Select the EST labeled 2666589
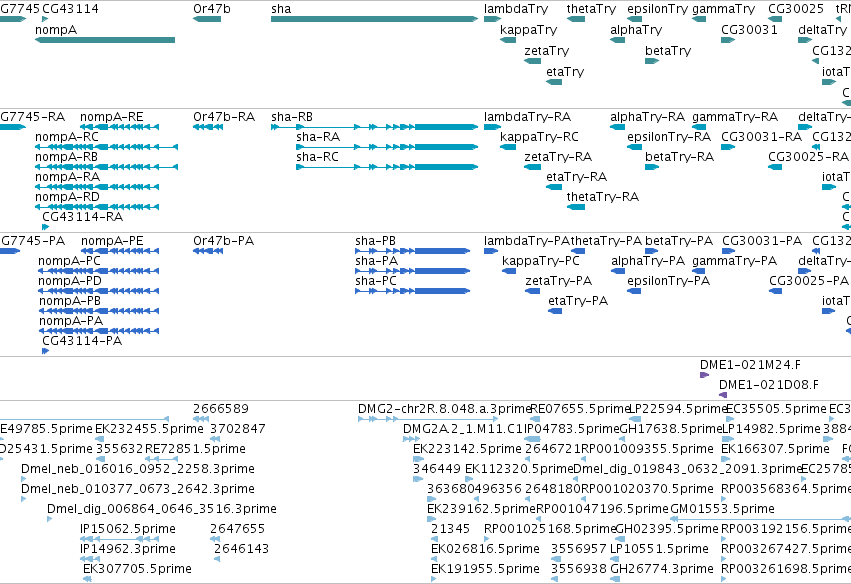This screenshot has width=851, height=584. tap(221, 409)
